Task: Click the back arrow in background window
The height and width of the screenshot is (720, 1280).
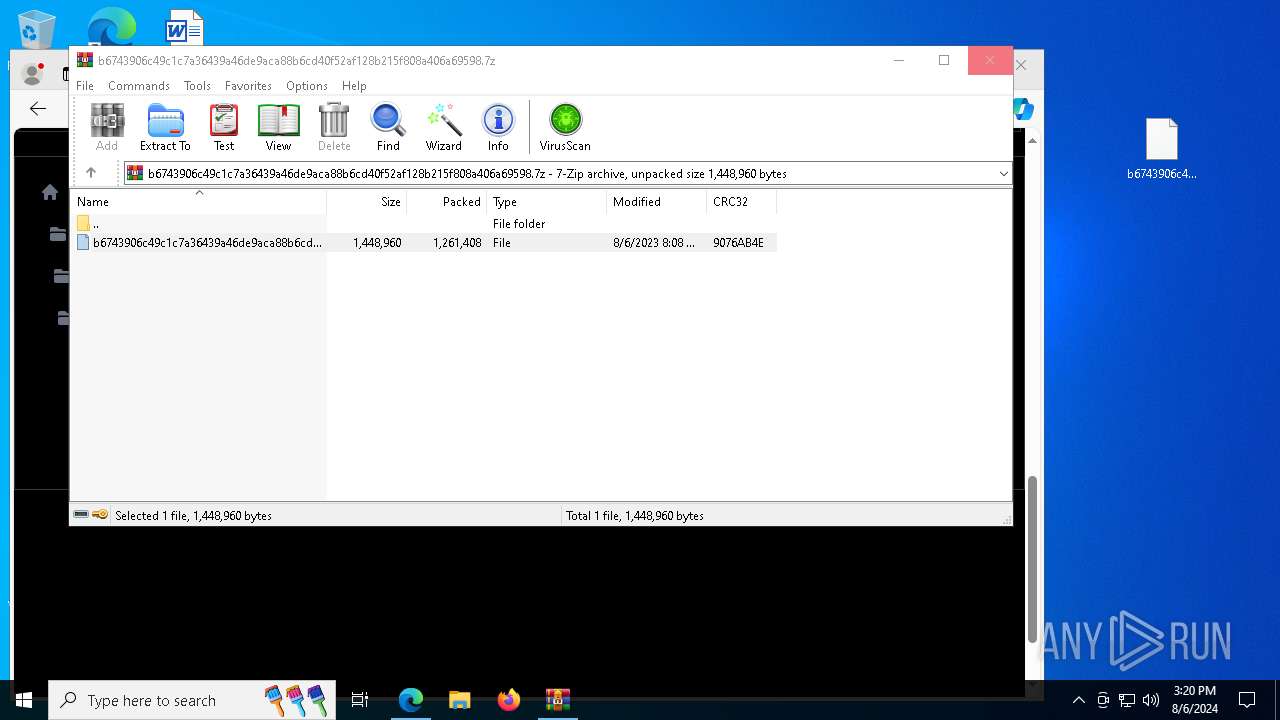Action: click(38, 109)
